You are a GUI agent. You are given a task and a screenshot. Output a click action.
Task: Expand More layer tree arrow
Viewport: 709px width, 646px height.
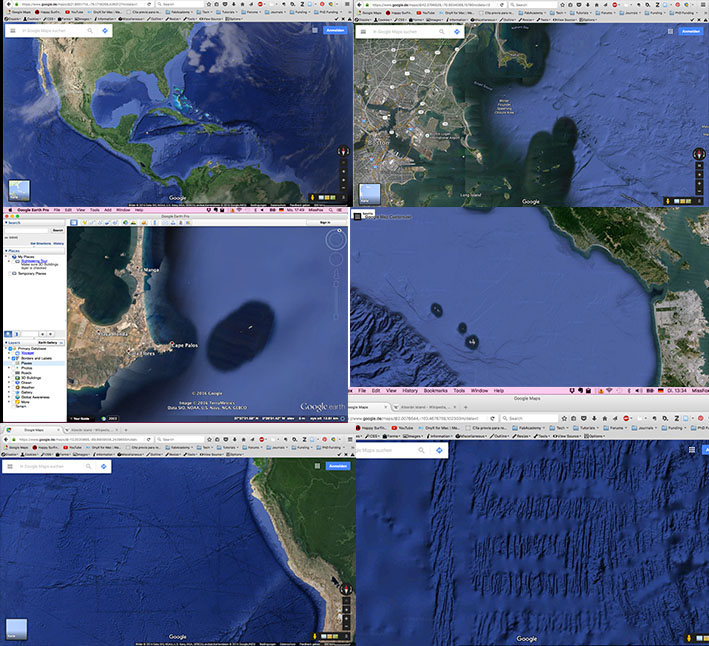pos(9,402)
